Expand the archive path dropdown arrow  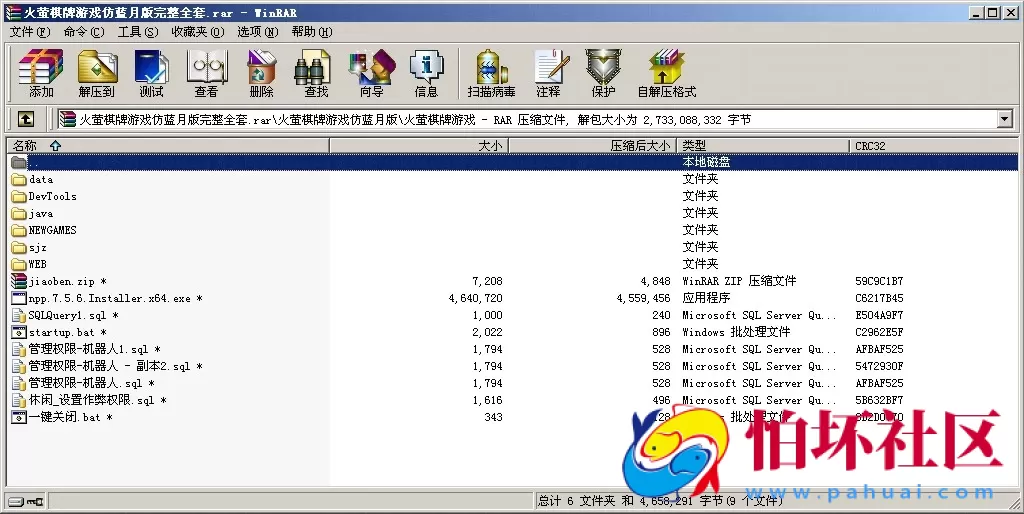tap(1005, 120)
